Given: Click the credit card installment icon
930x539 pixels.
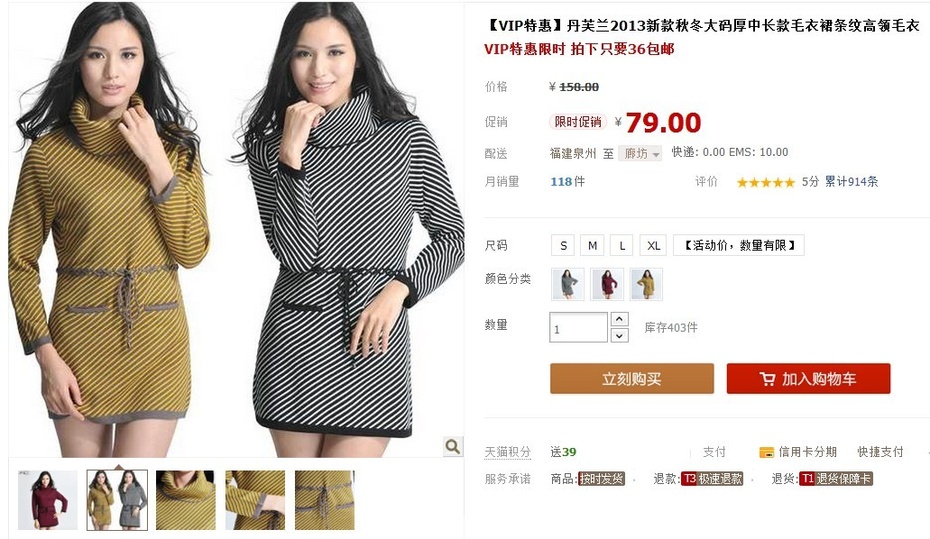Looking at the screenshot, I should [766, 452].
